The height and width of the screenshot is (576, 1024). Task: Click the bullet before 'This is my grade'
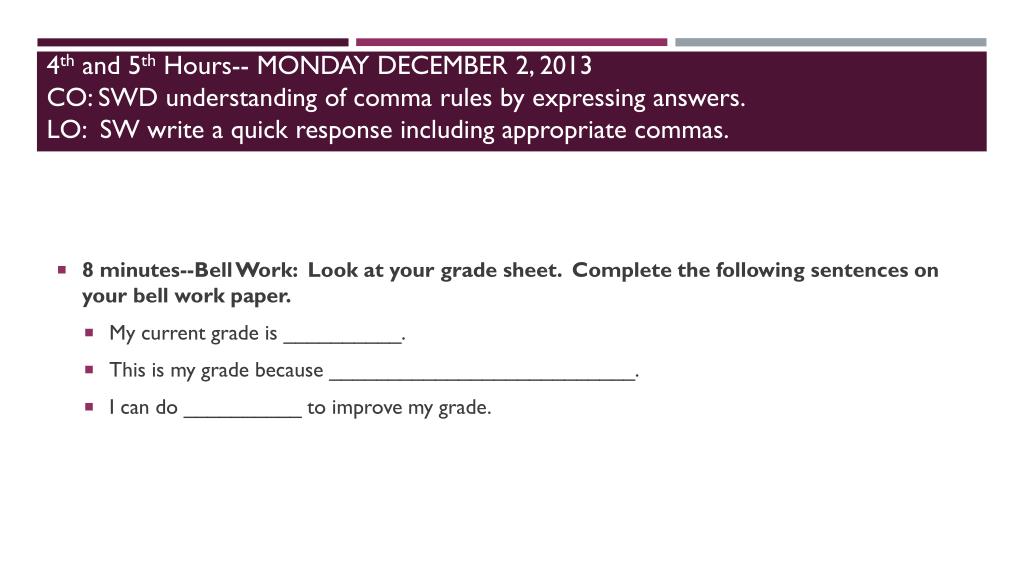pyautogui.click(x=89, y=370)
